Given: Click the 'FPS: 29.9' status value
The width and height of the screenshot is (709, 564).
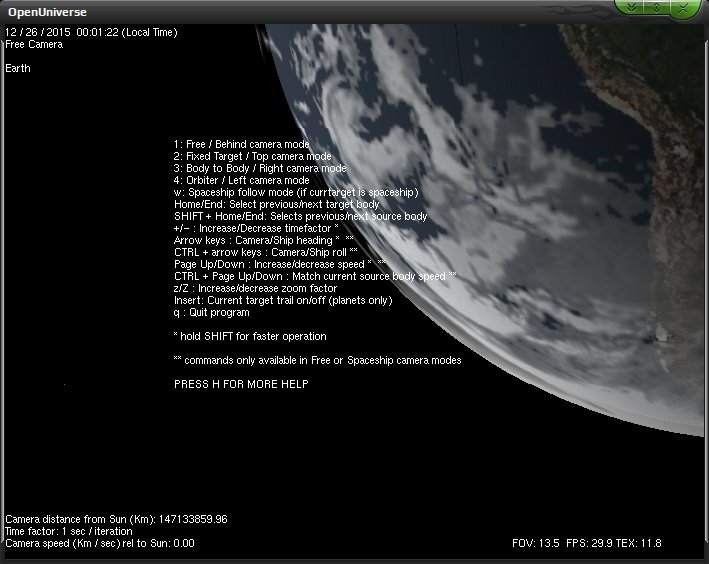Looking at the screenshot, I should (x=589, y=543).
